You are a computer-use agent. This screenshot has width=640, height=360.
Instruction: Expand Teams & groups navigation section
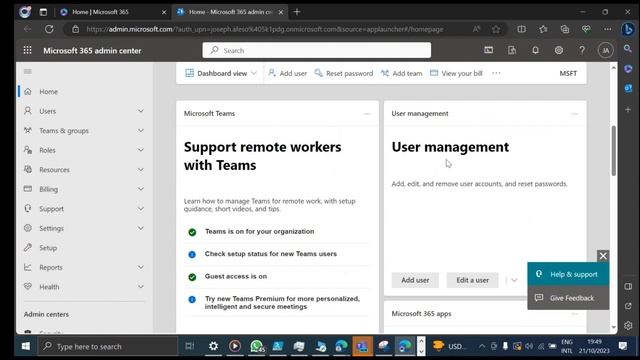tap(141, 130)
